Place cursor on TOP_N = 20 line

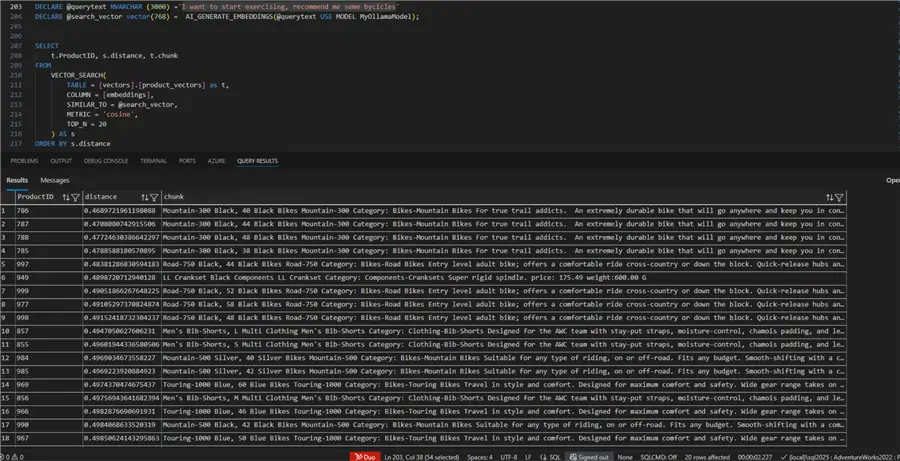87,124
